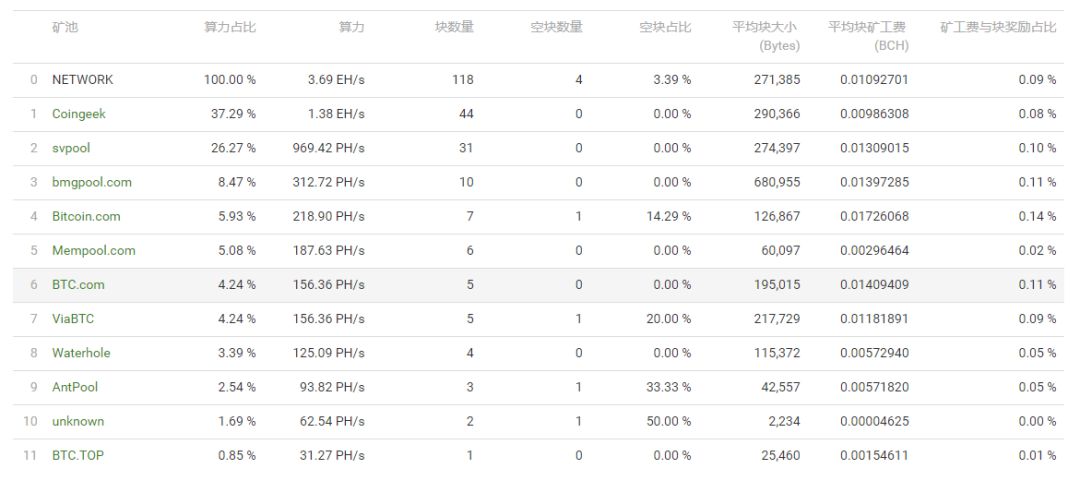Screen dimensions: 1080x493
Task: Select the 271,385 average block size
Action: (777, 80)
